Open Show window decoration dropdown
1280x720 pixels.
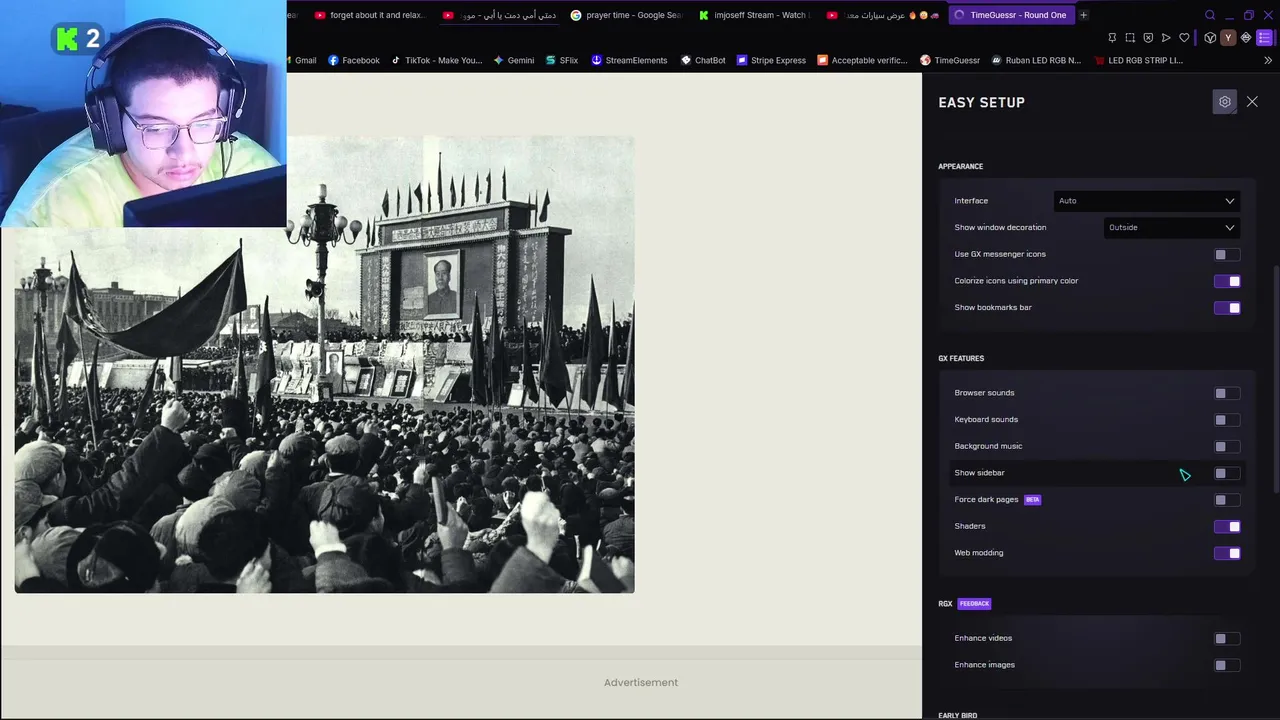(1172, 227)
